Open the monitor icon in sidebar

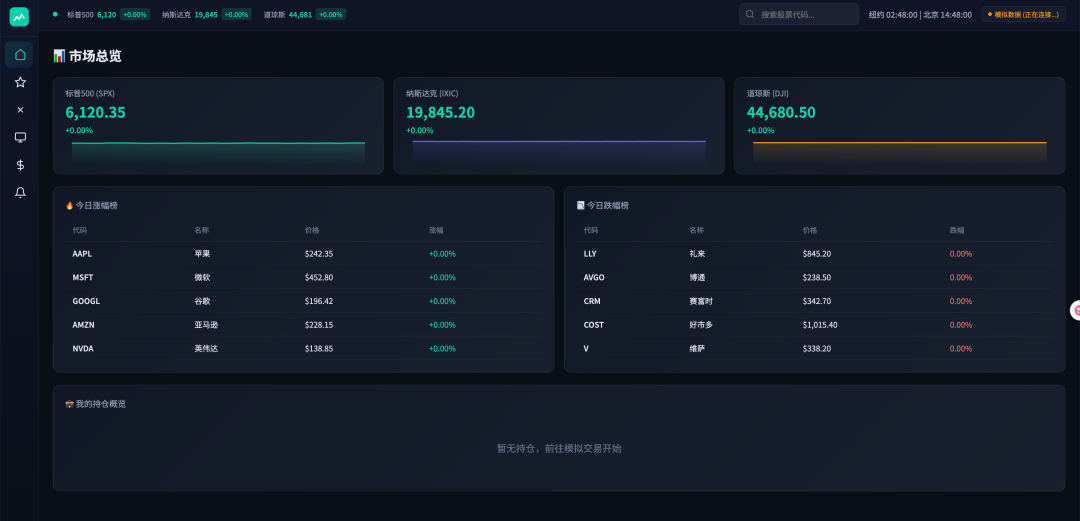coord(19,137)
